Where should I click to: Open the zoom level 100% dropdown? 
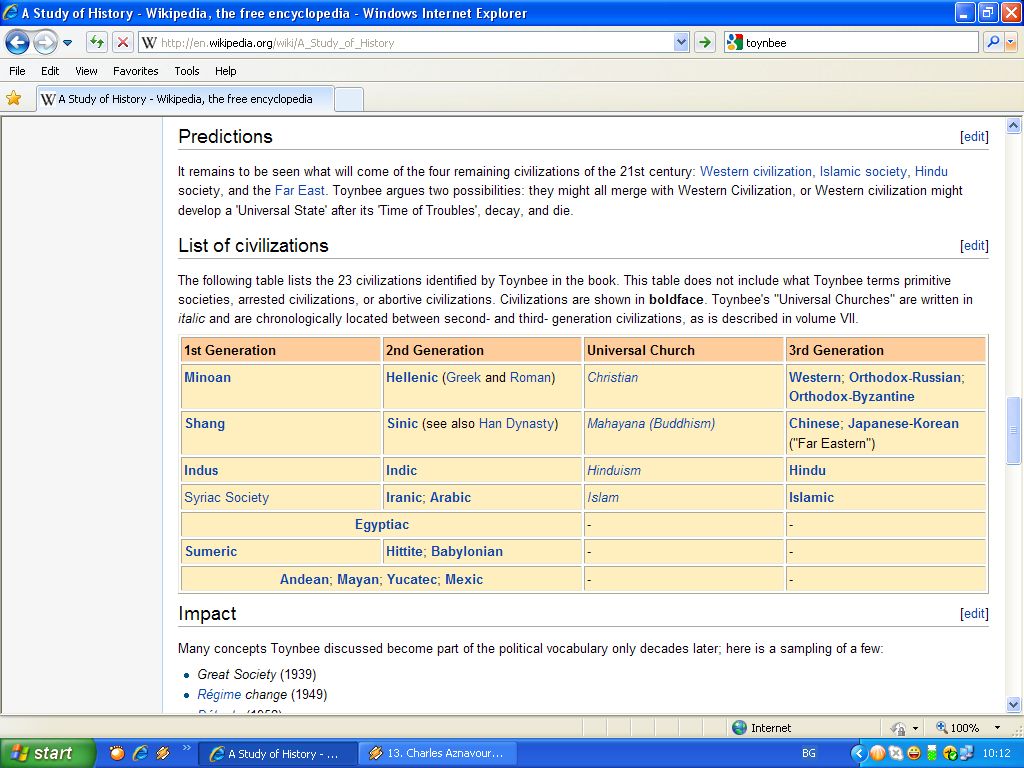(997, 728)
